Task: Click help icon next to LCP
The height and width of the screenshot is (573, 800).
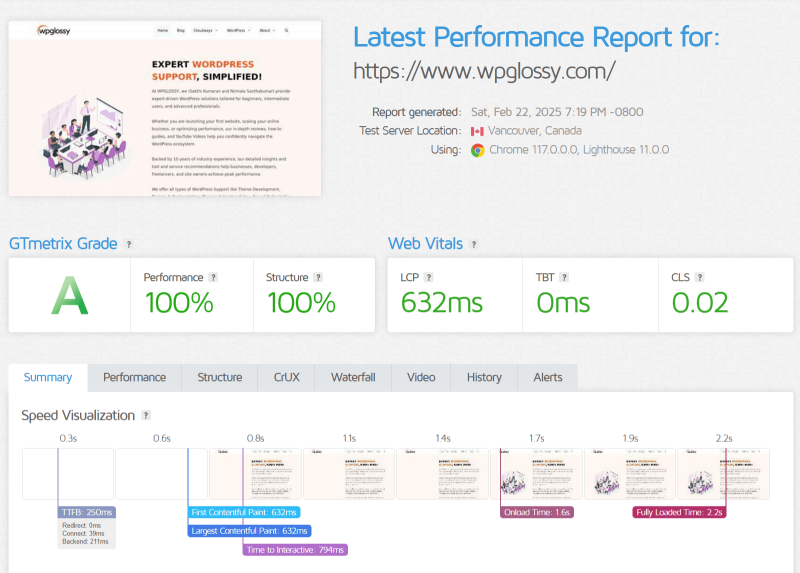Action: click(429, 278)
